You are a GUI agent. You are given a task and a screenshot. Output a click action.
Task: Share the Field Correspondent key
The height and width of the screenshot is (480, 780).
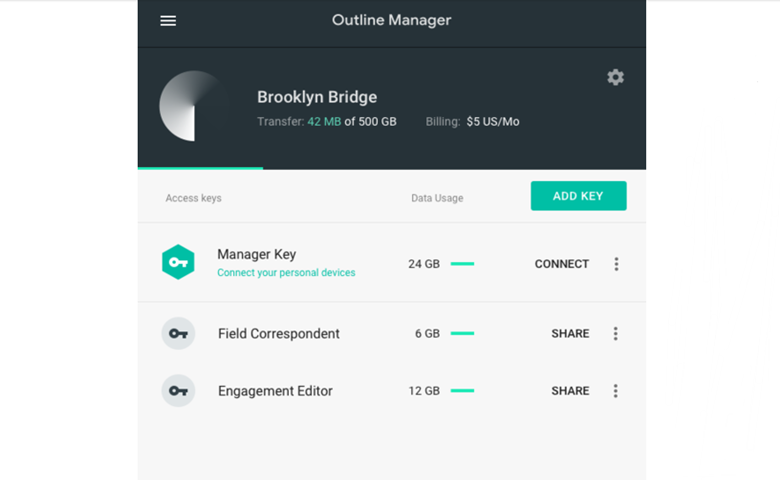(x=570, y=334)
